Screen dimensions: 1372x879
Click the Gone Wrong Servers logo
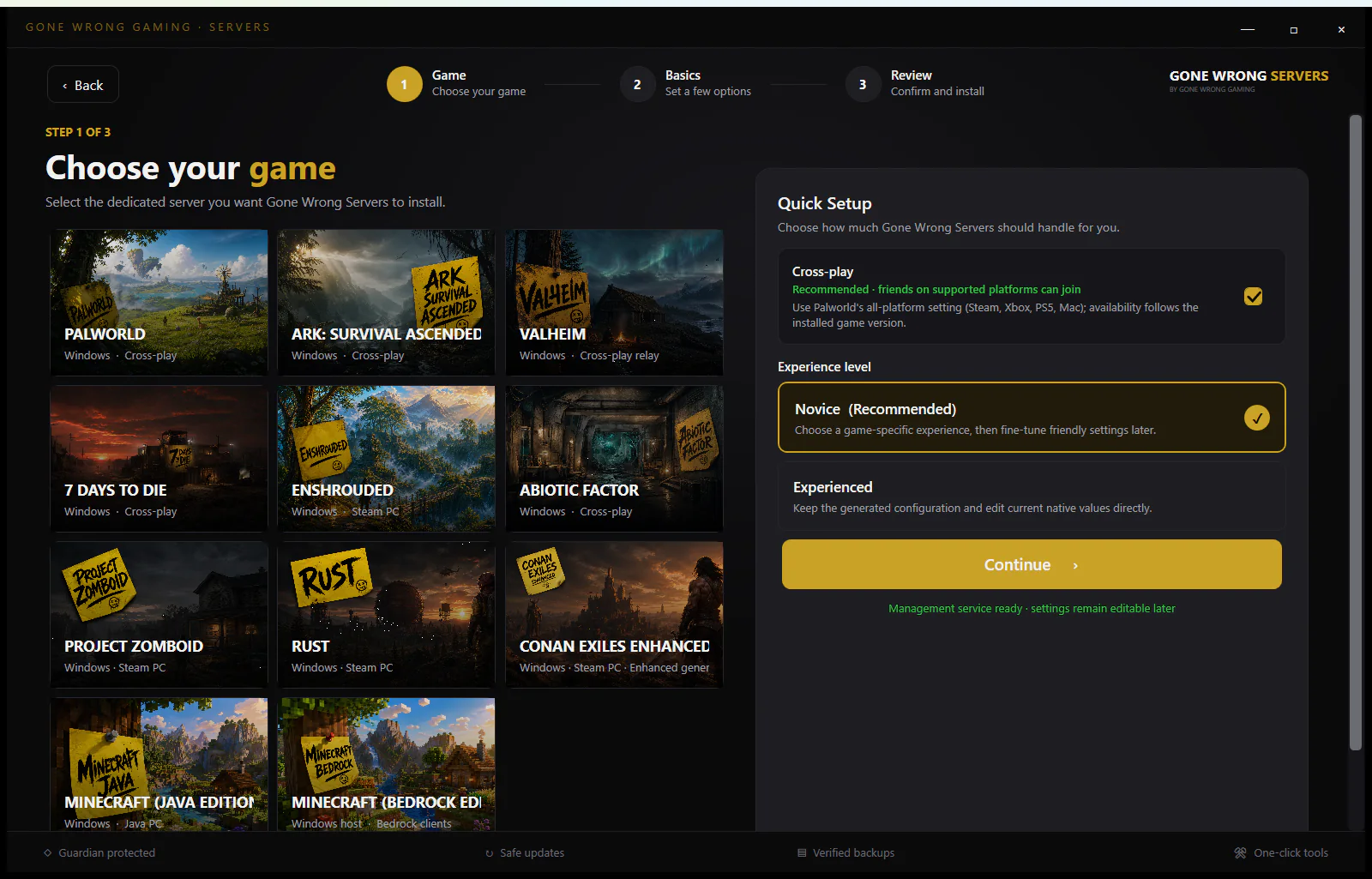1249,81
